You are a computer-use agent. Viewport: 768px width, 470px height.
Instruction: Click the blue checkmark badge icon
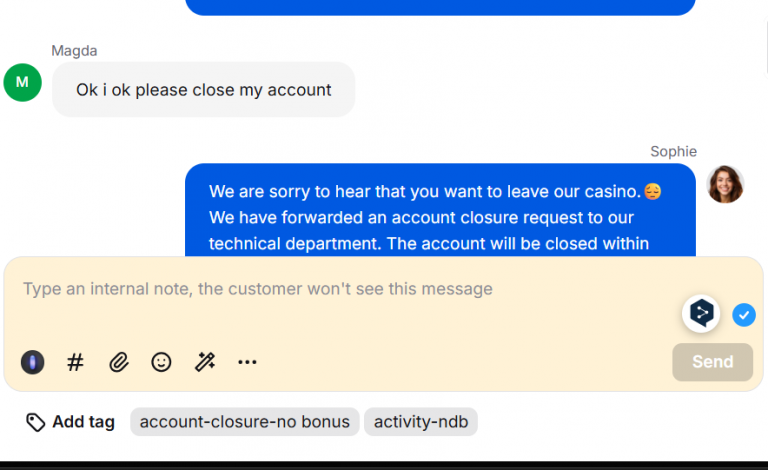743,315
